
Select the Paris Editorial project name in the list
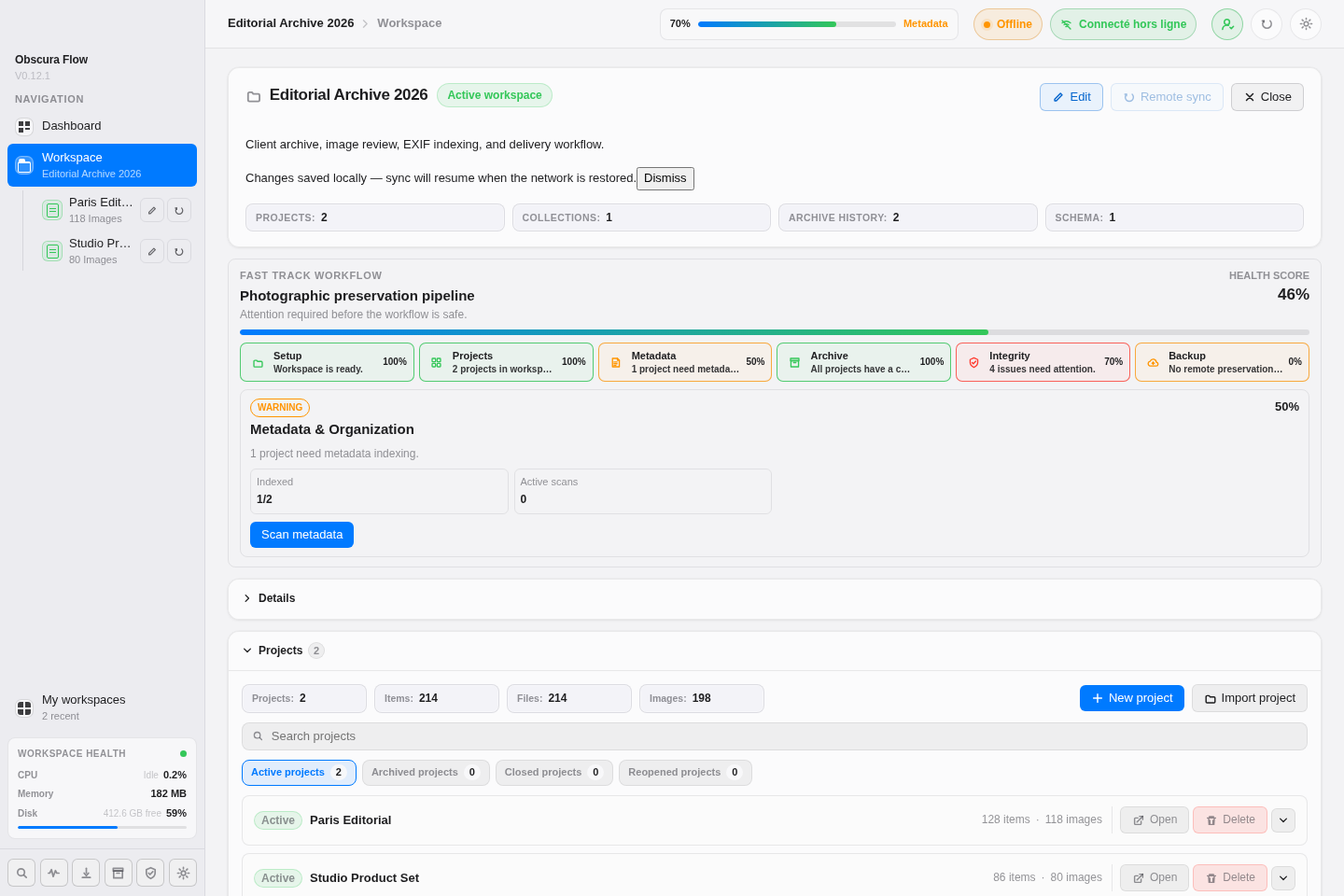351,820
